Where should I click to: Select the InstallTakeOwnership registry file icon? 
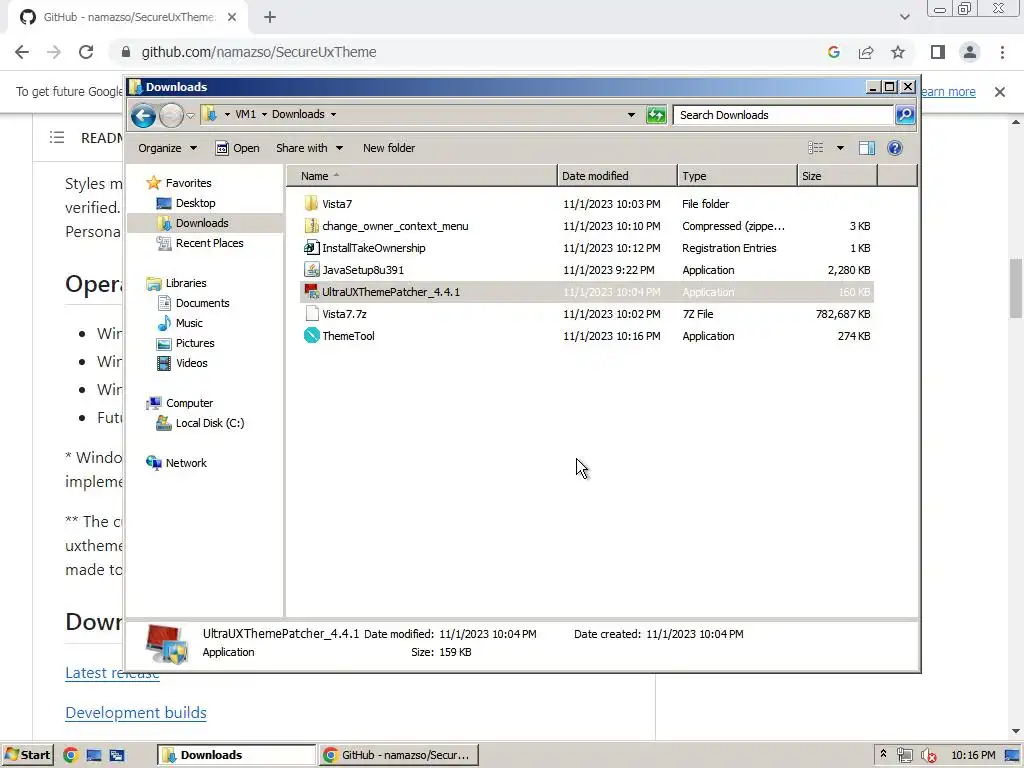pos(312,248)
